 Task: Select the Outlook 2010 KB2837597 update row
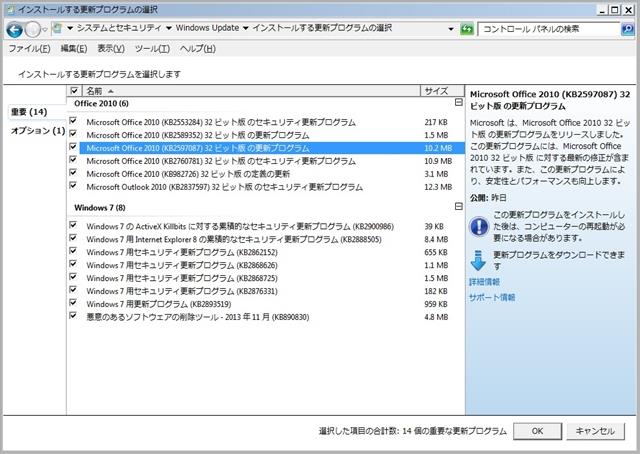272,187
